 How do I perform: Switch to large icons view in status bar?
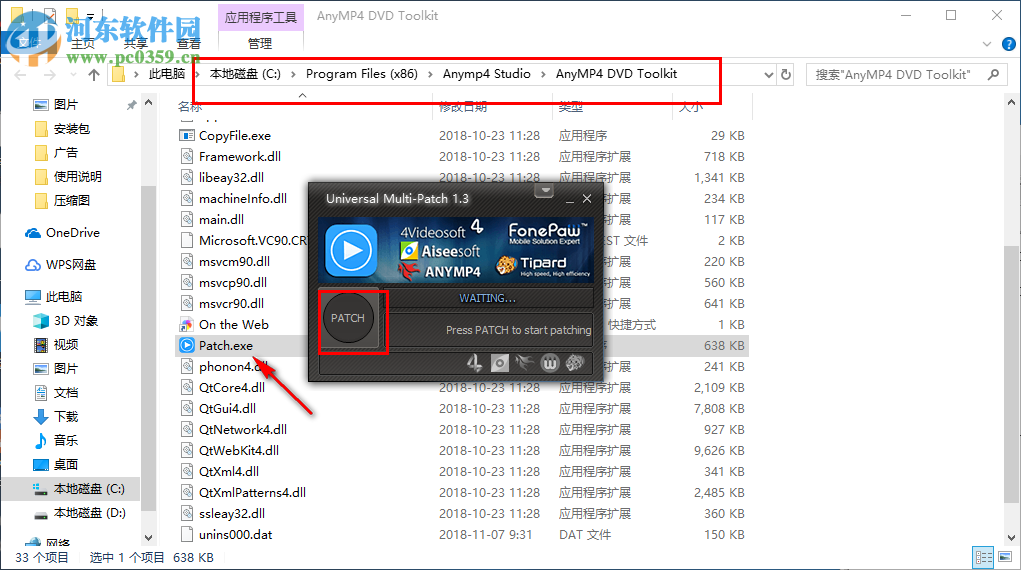click(x=1005, y=557)
